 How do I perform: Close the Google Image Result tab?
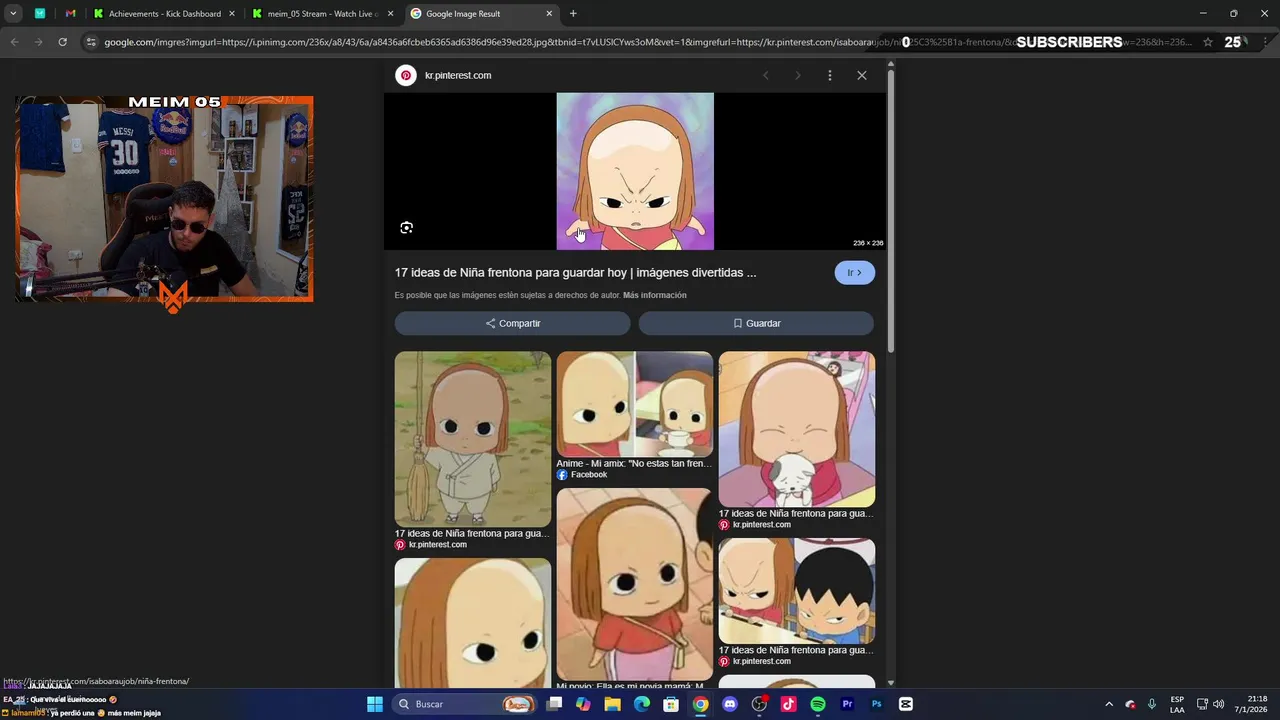click(x=549, y=14)
